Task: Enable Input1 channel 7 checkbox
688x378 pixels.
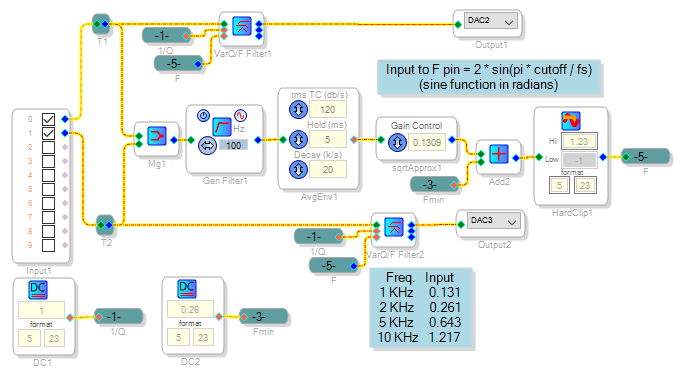Action: pyautogui.click(x=48, y=217)
